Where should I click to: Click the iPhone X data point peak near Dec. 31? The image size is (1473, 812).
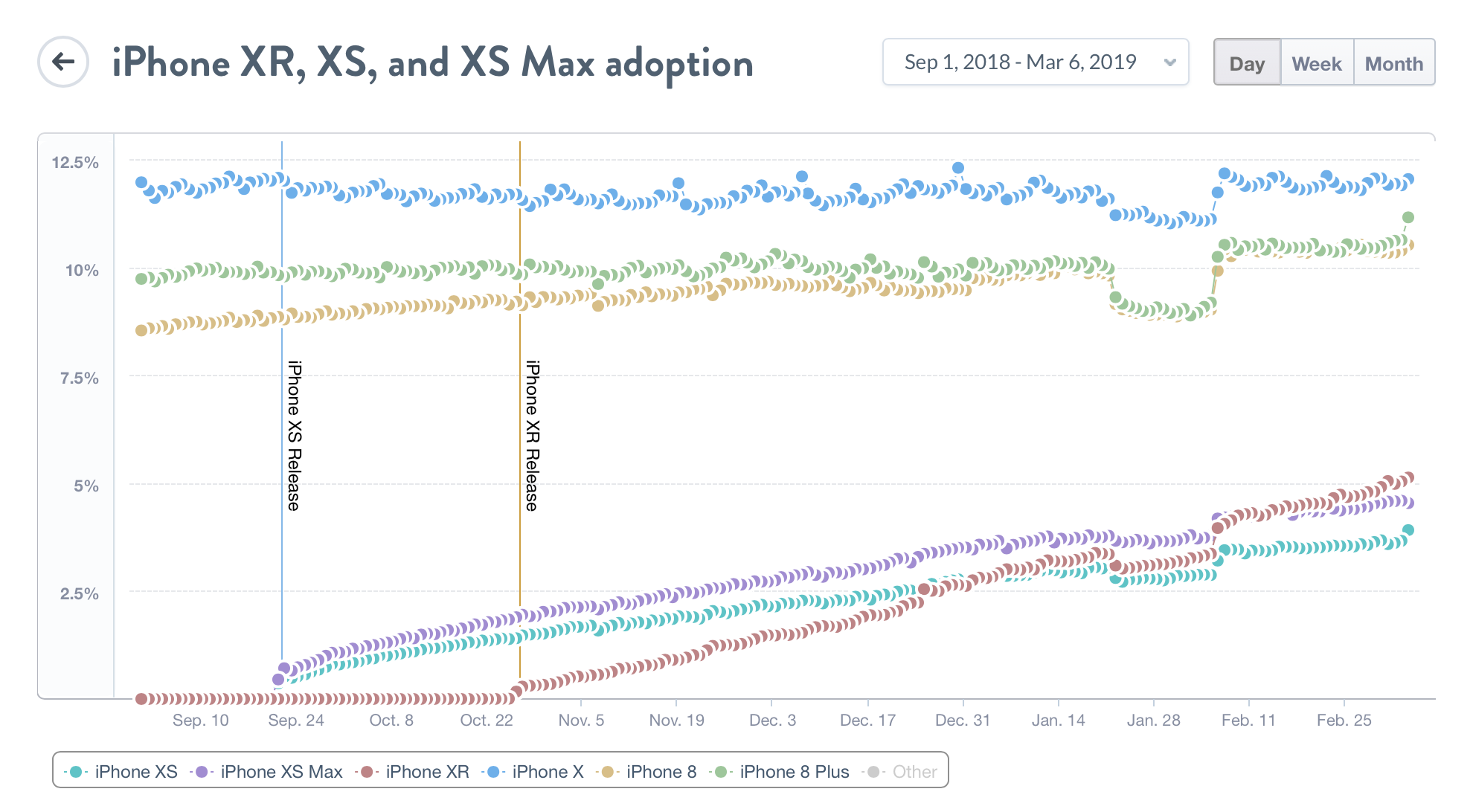958,168
